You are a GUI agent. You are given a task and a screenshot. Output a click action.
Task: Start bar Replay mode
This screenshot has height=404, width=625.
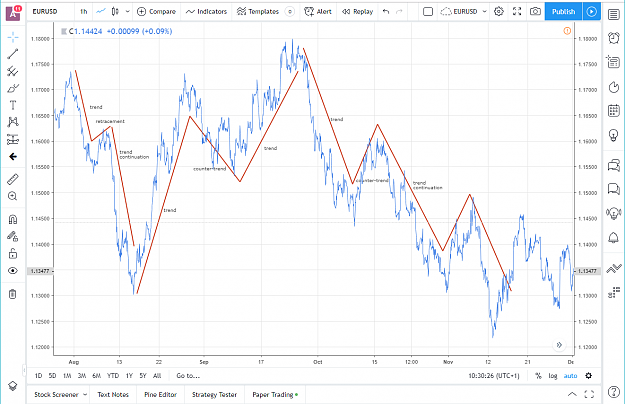point(358,12)
